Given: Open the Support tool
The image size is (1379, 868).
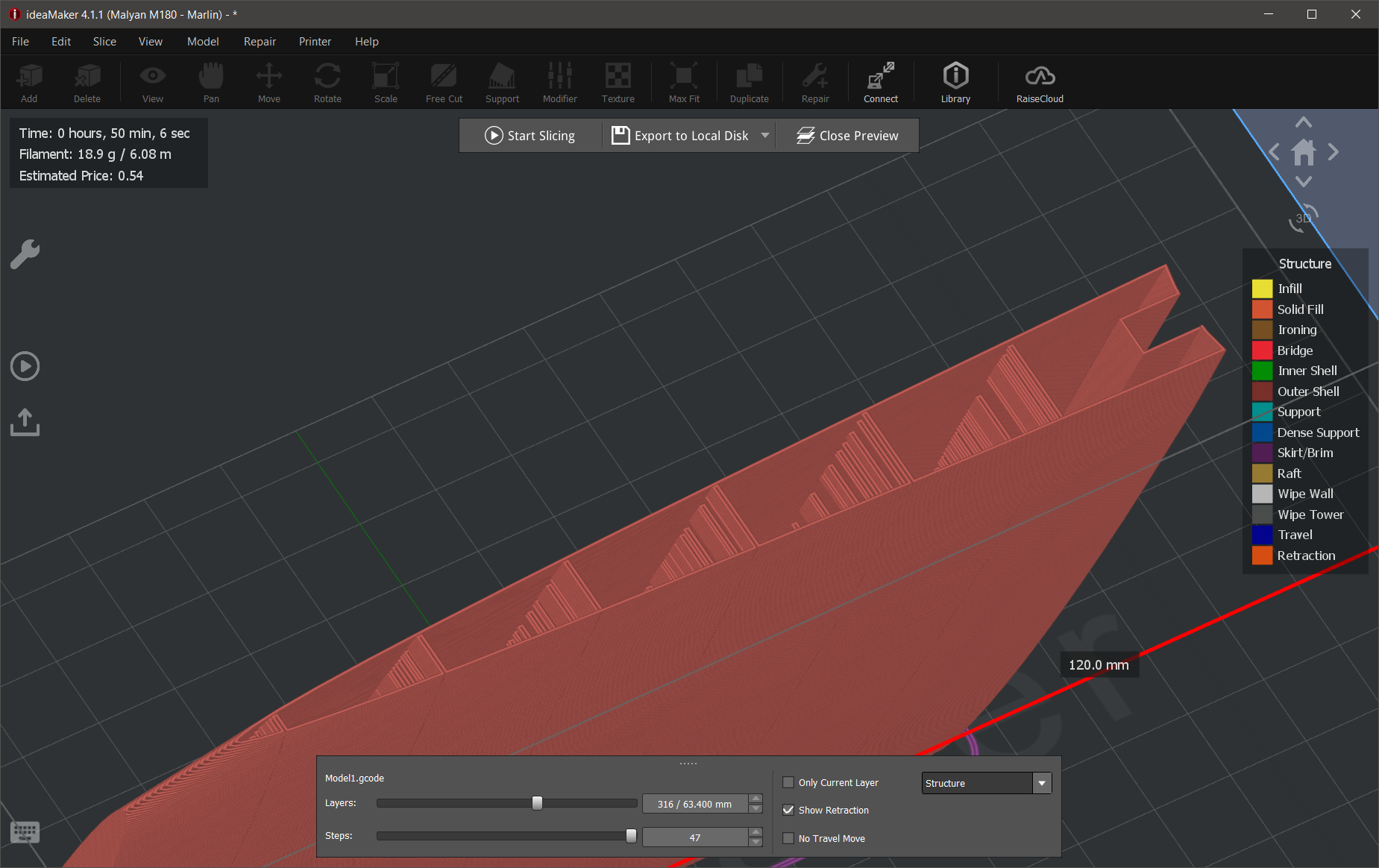Looking at the screenshot, I should pos(502,82).
